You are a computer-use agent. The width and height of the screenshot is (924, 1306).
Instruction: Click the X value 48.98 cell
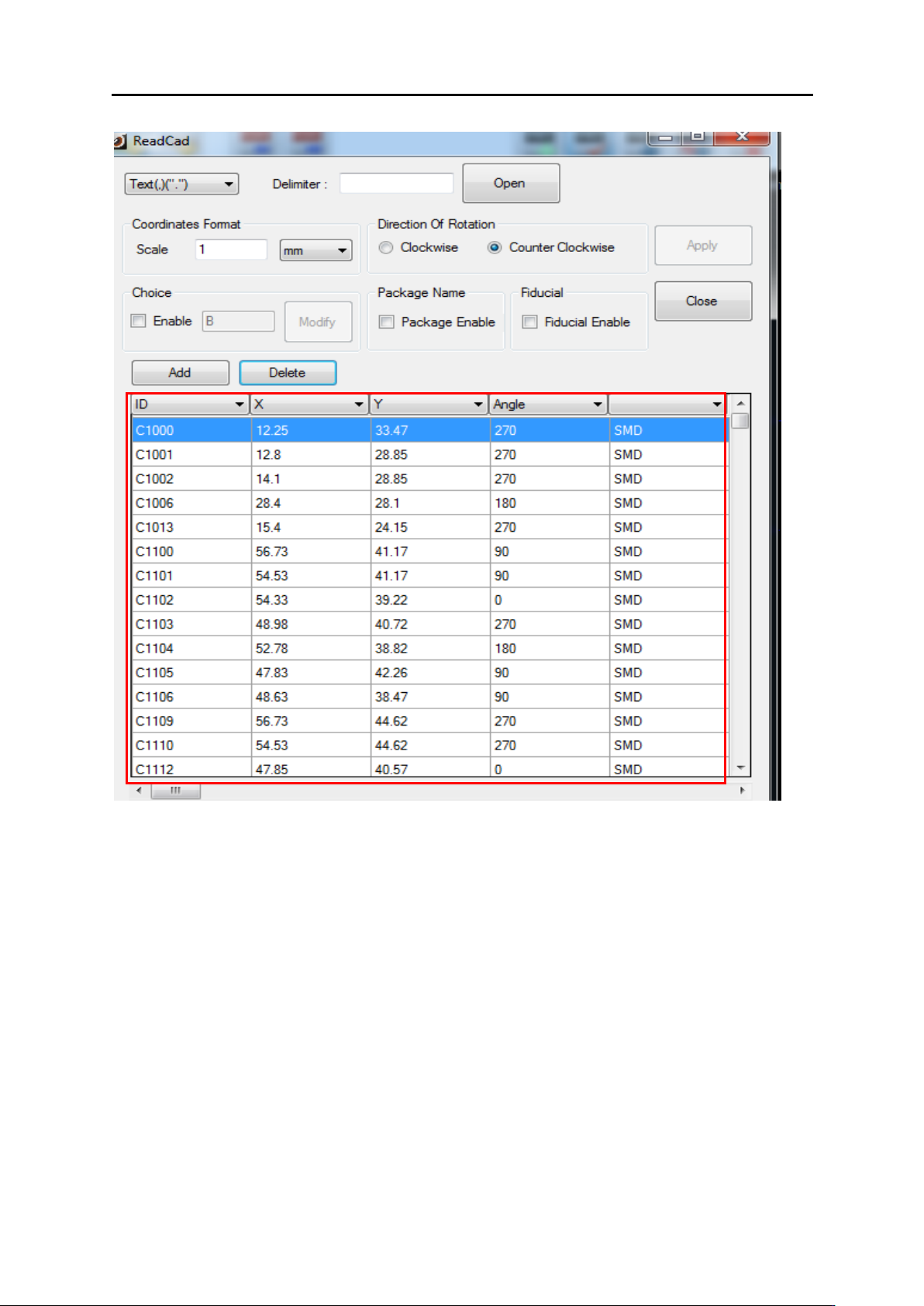point(312,624)
